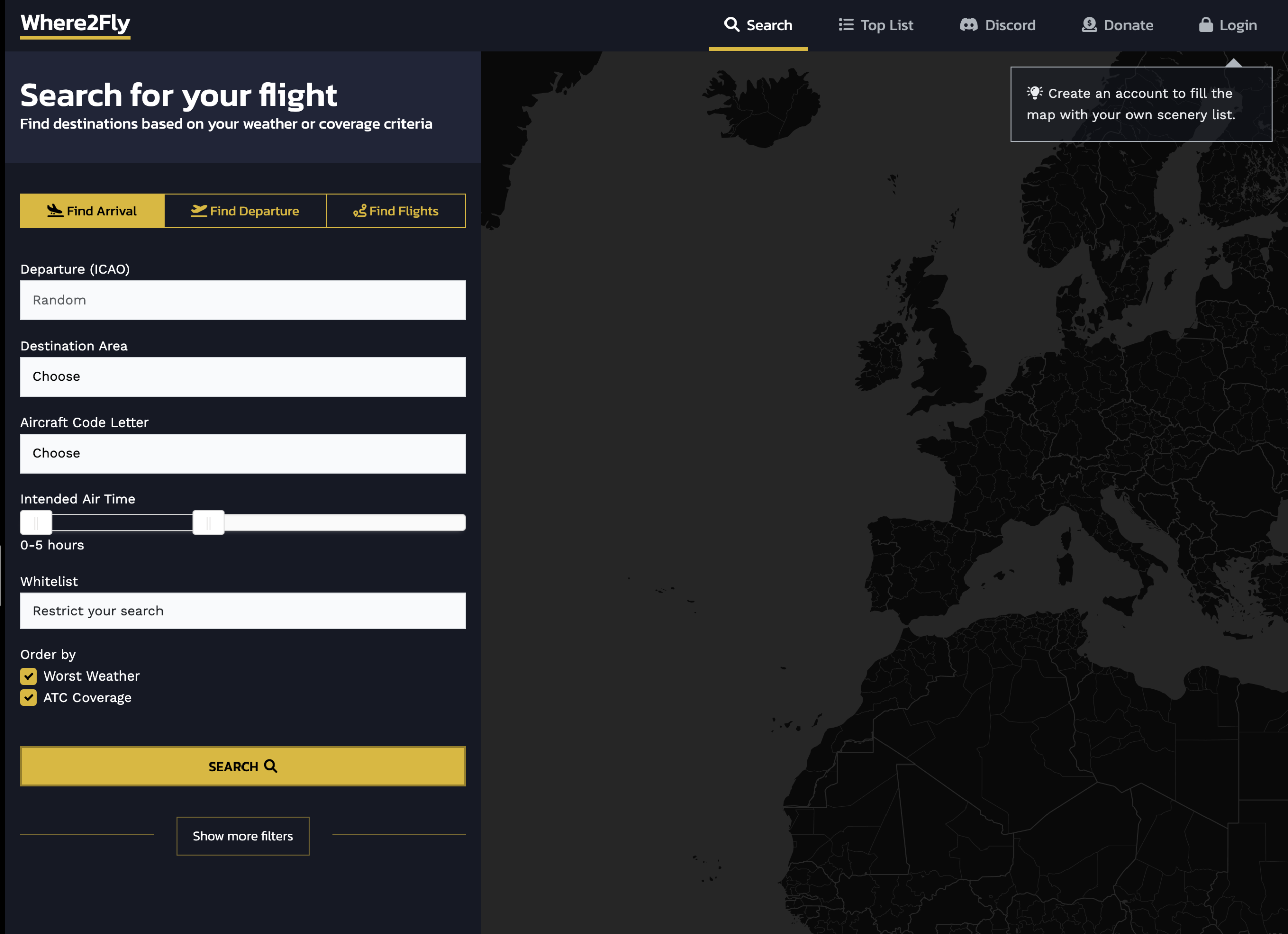Open the Whitelist restrict-your-search dropdown
The height and width of the screenshot is (934, 1288).
coord(243,611)
